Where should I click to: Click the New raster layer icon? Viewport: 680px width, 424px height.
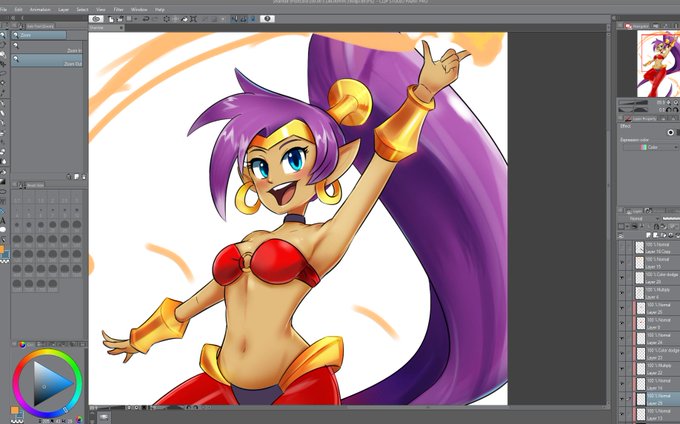point(649,235)
